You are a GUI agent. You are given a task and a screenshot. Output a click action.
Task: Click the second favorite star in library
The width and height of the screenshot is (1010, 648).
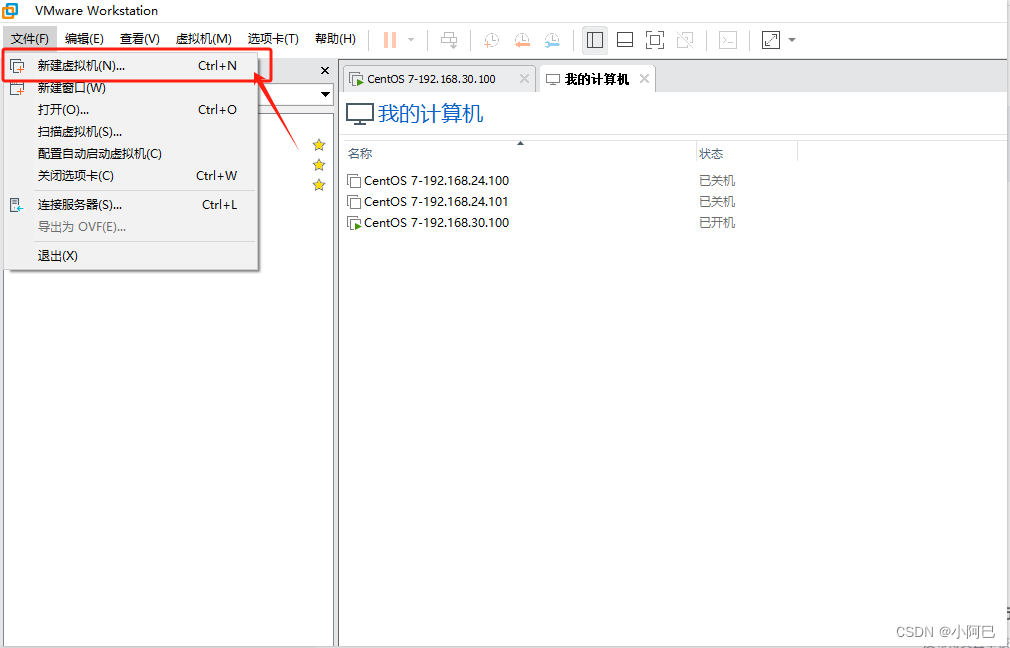(x=319, y=165)
